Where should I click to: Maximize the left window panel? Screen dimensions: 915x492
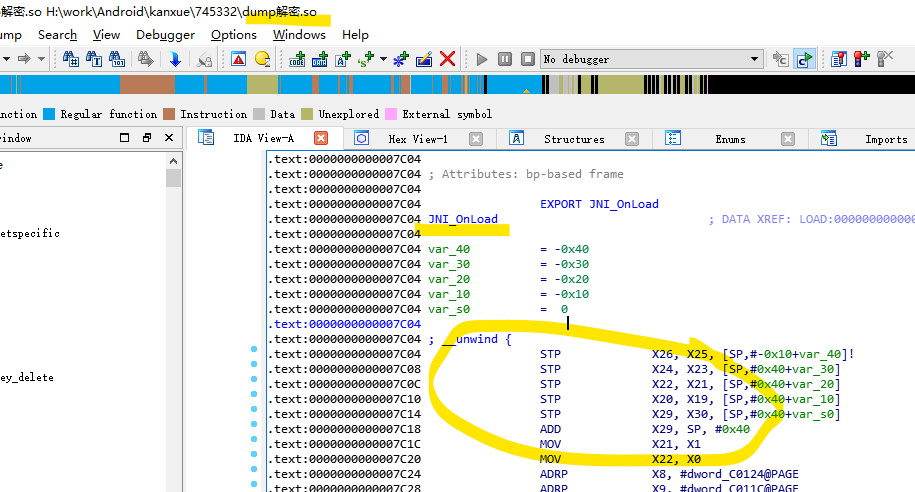click(x=124, y=138)
